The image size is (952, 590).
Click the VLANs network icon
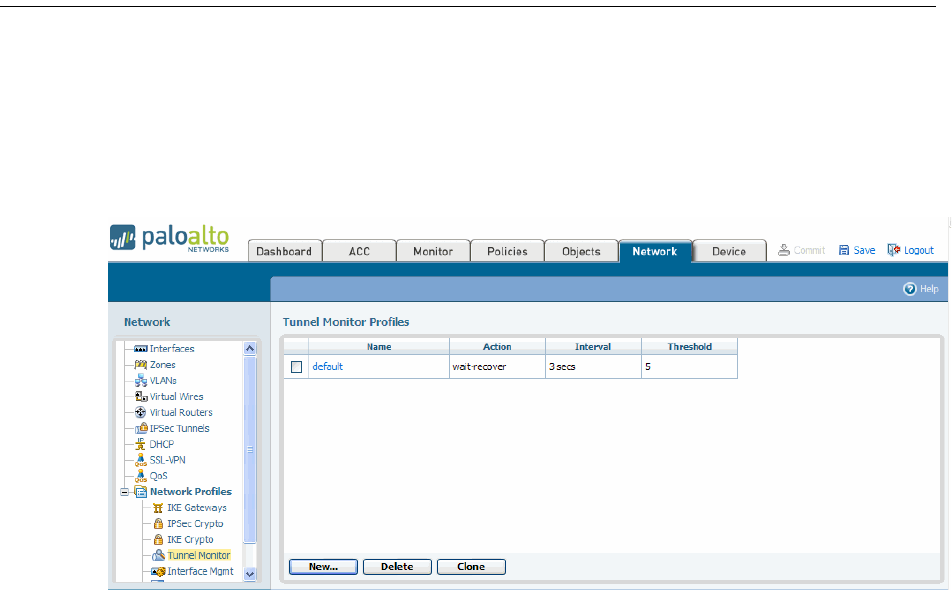click(140, 381)
